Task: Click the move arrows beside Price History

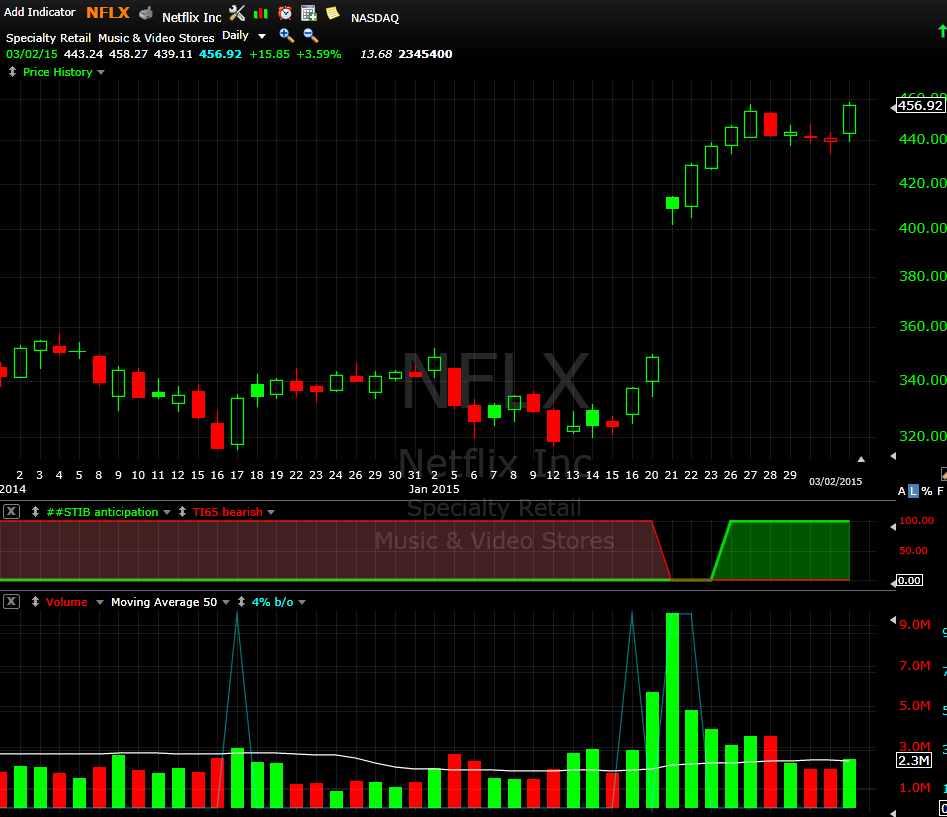Action: point(12,72)
